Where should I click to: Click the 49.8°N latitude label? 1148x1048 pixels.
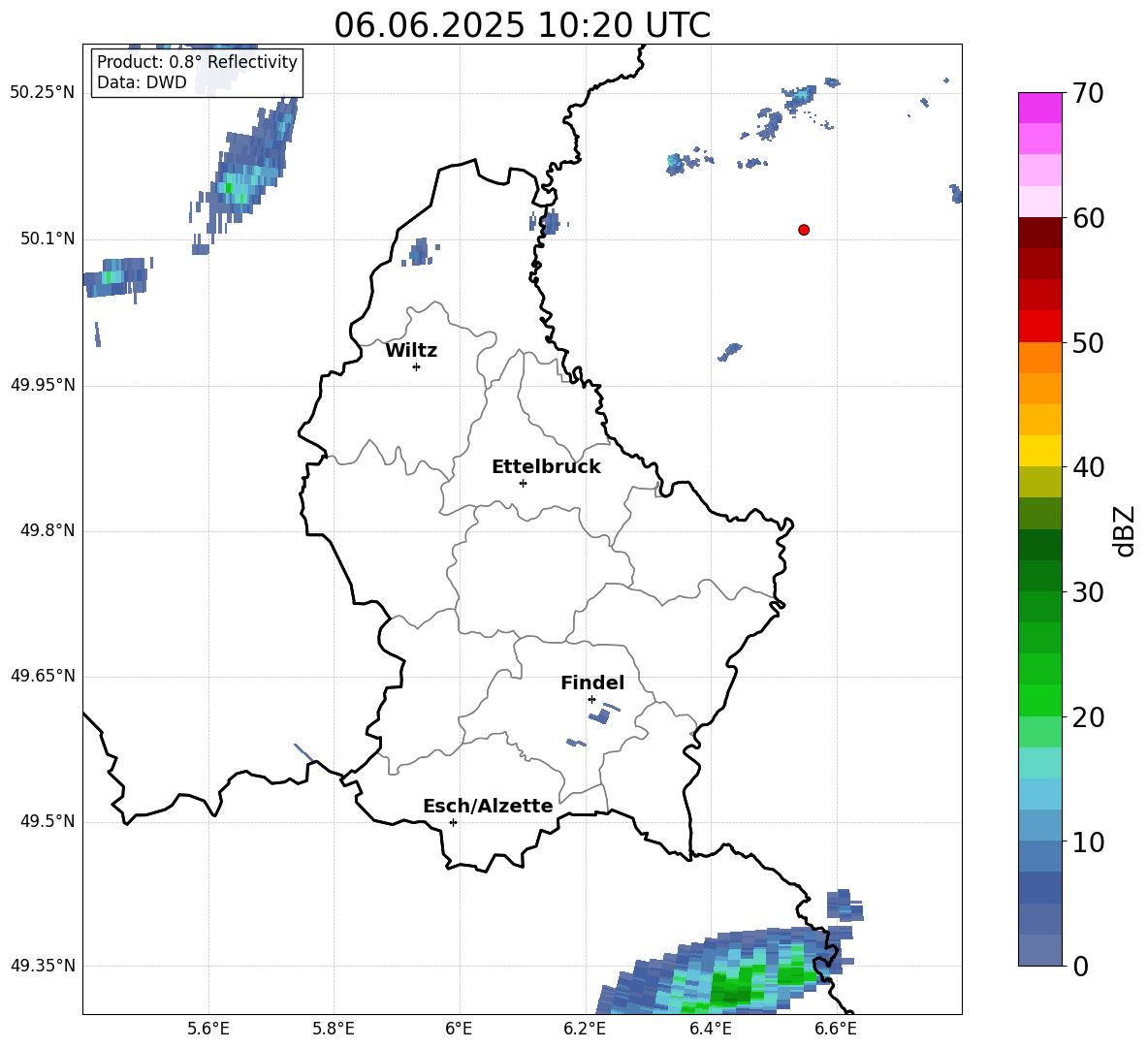pyautogui.click(x=48, y=530)
